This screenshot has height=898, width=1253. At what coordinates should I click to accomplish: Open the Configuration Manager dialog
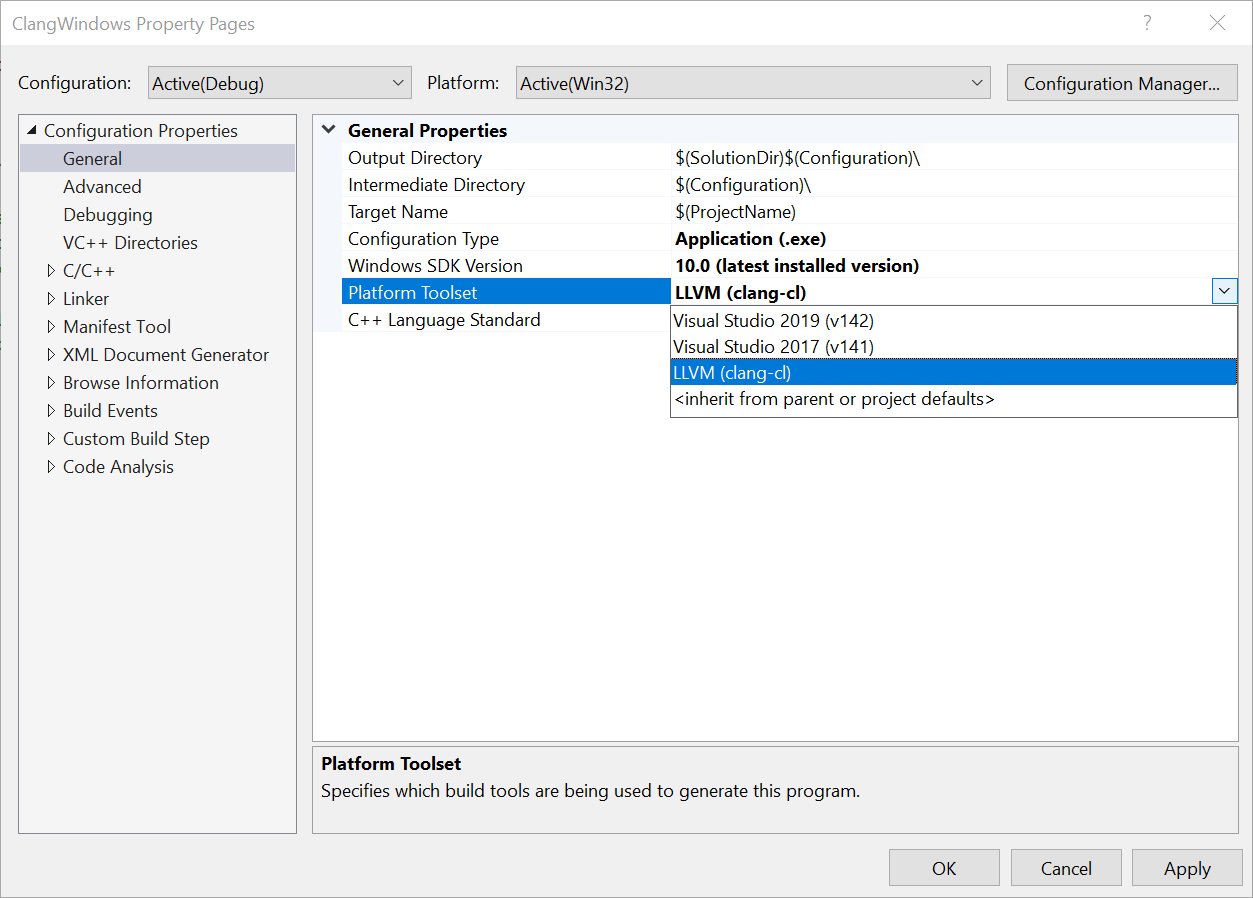[1121, 83]
